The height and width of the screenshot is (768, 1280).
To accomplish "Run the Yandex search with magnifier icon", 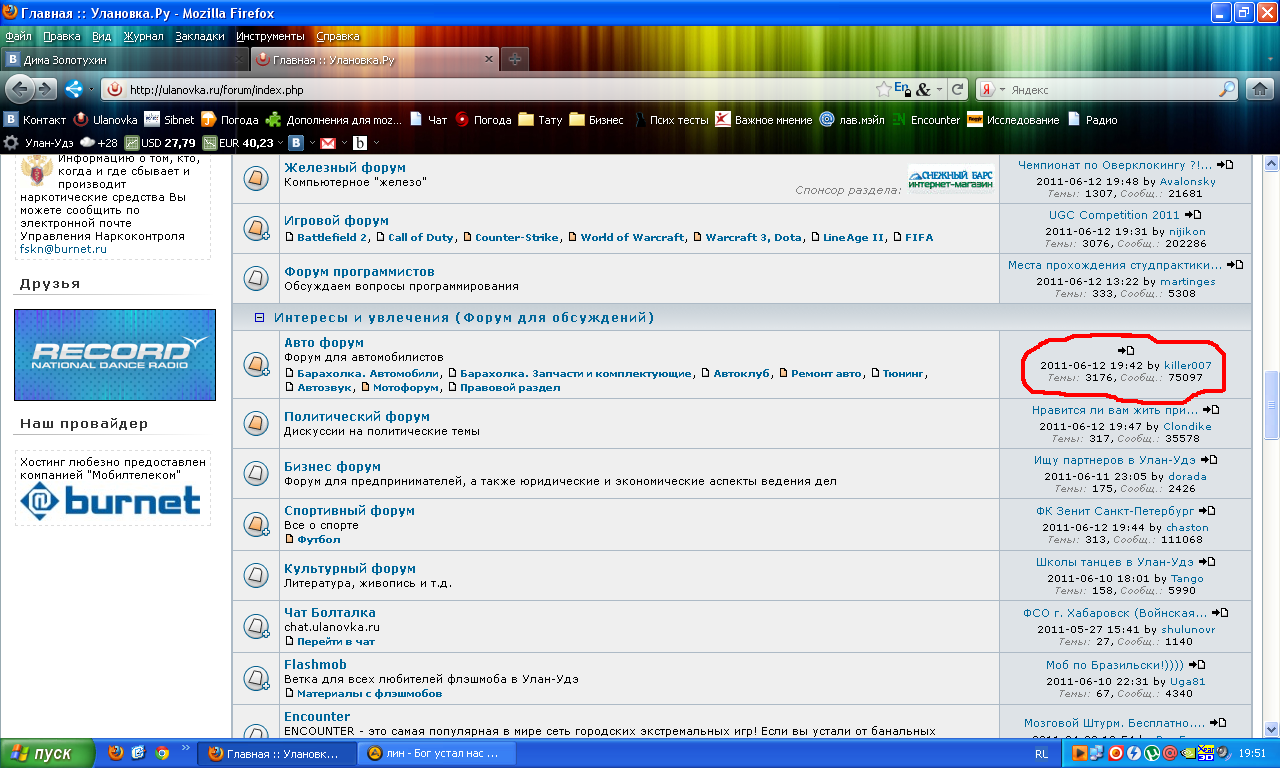I will [1227, 89].
